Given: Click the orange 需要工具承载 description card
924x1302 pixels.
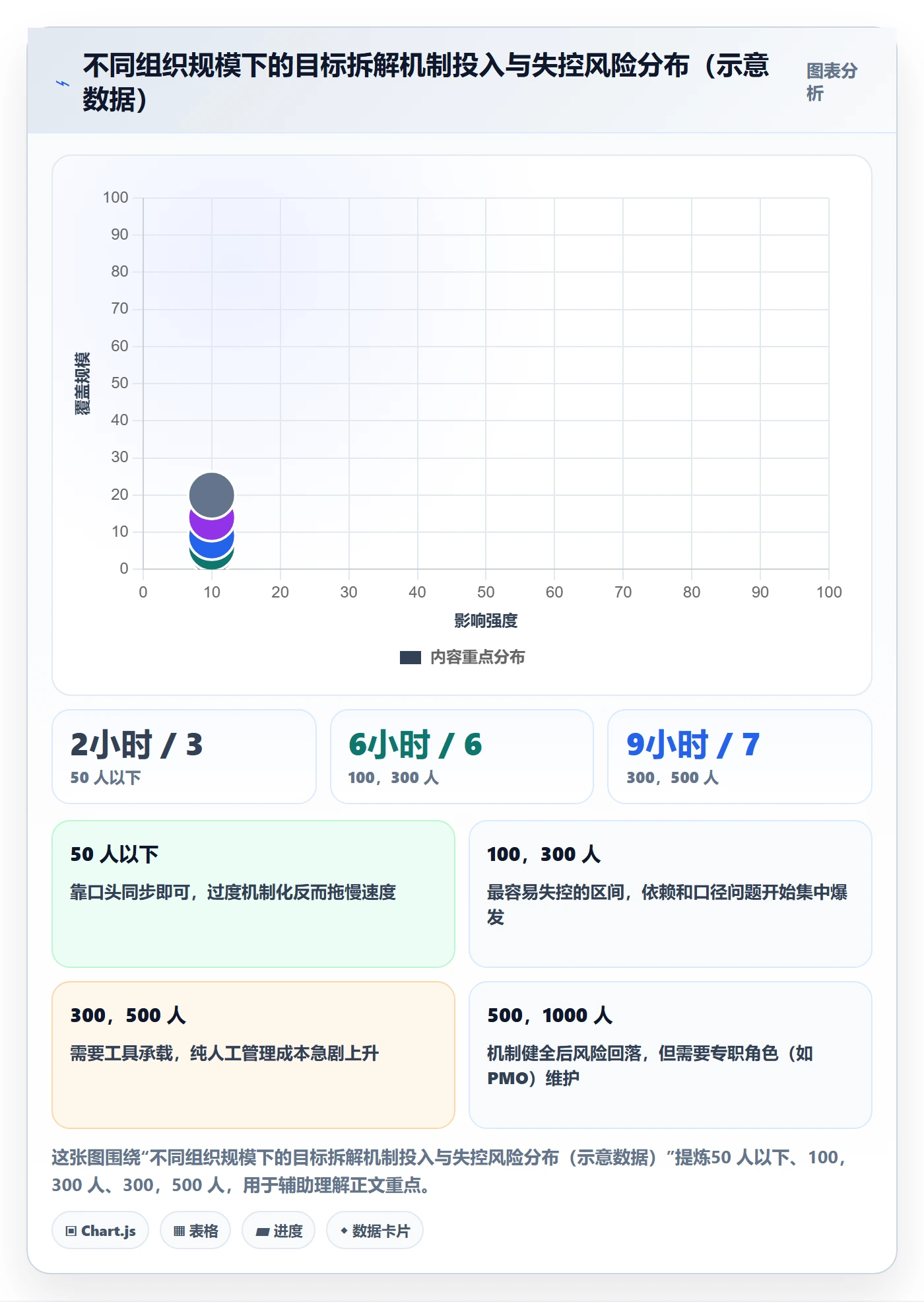Looking at the screenshot, I should (253, 1055).
